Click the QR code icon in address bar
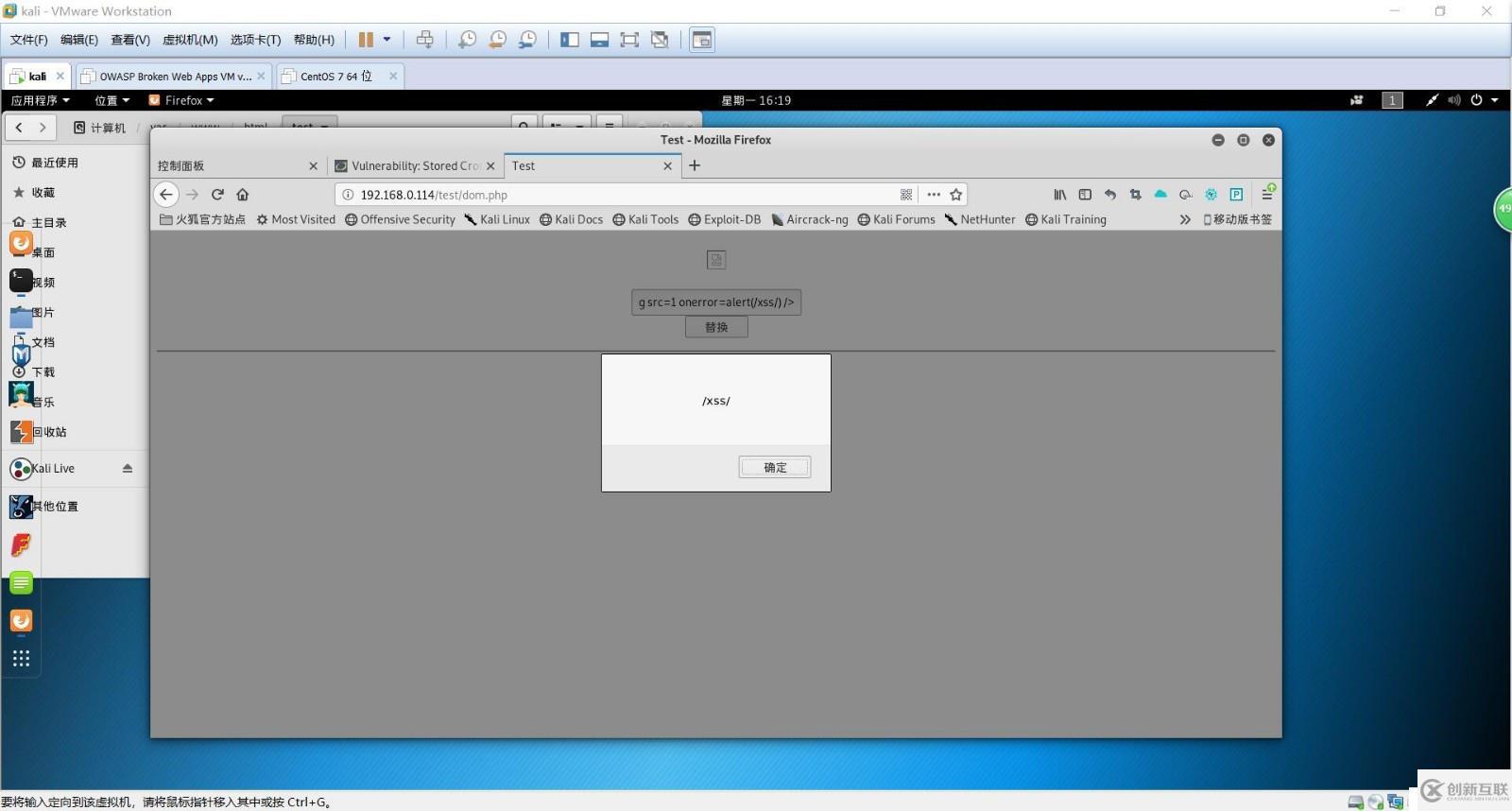Screen dimensions: 1512x811 click(906, 195)
